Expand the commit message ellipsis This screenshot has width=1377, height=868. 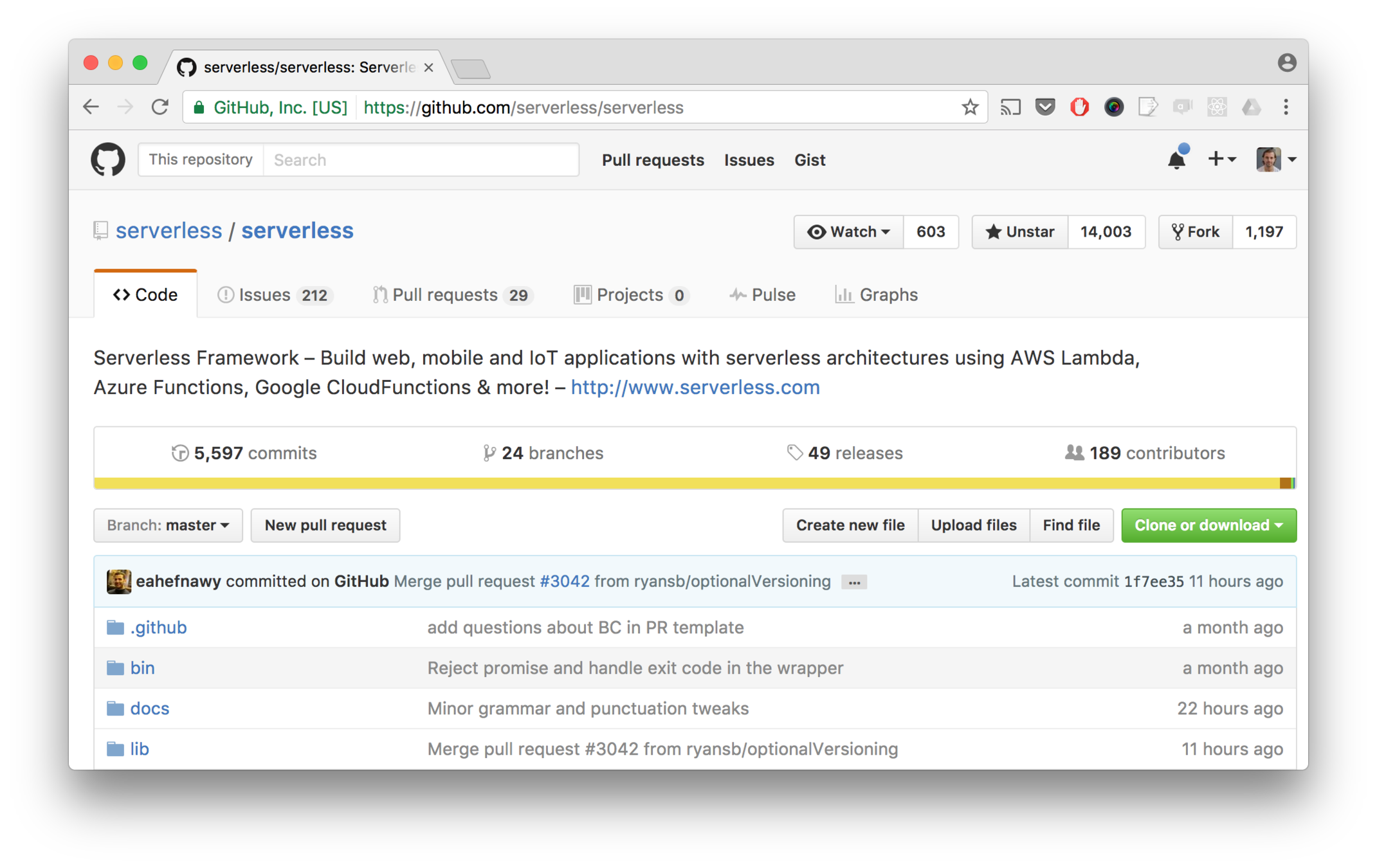pyautogui.click(x=854, y=582)
